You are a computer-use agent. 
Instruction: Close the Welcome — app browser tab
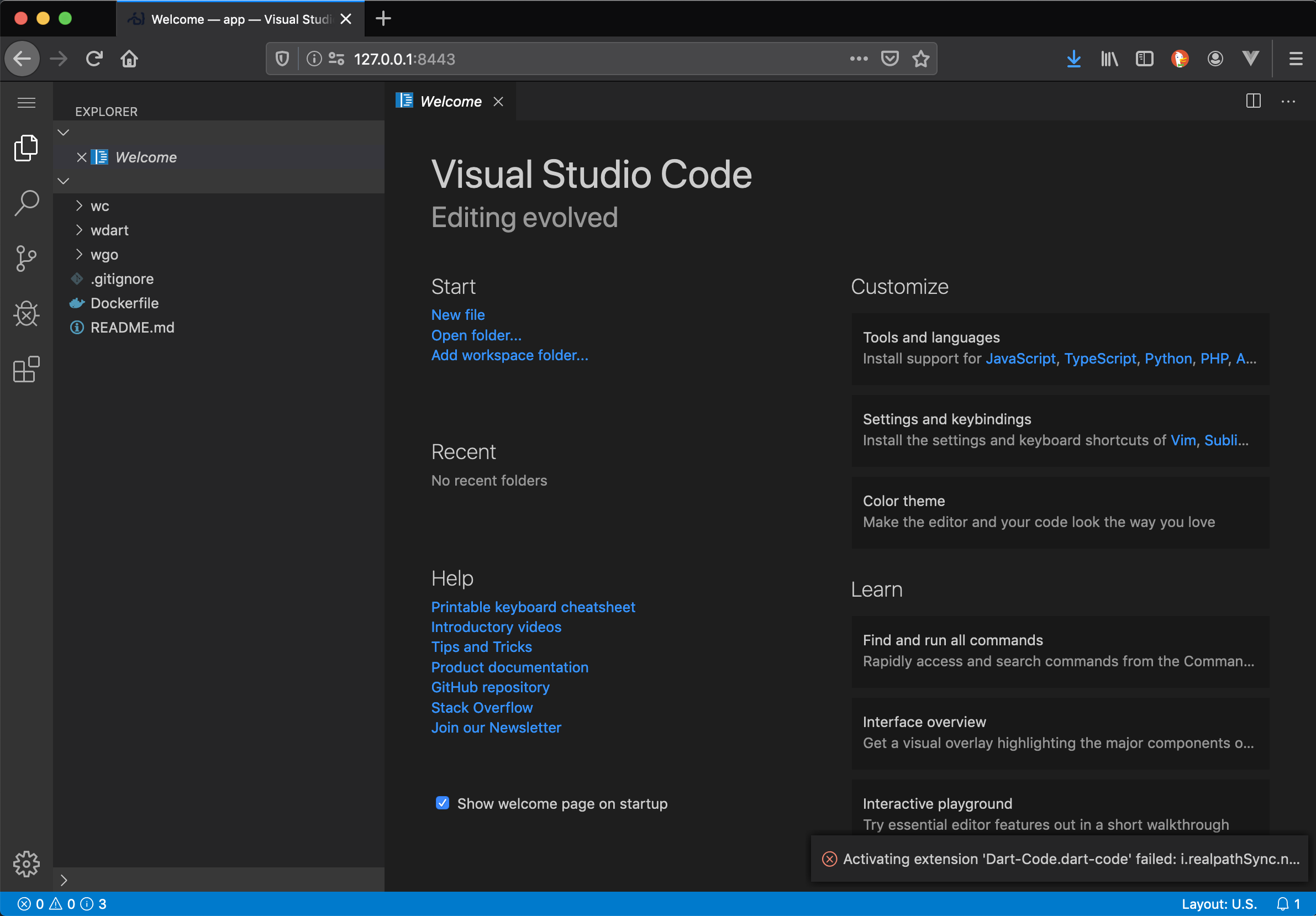point(346,19)
